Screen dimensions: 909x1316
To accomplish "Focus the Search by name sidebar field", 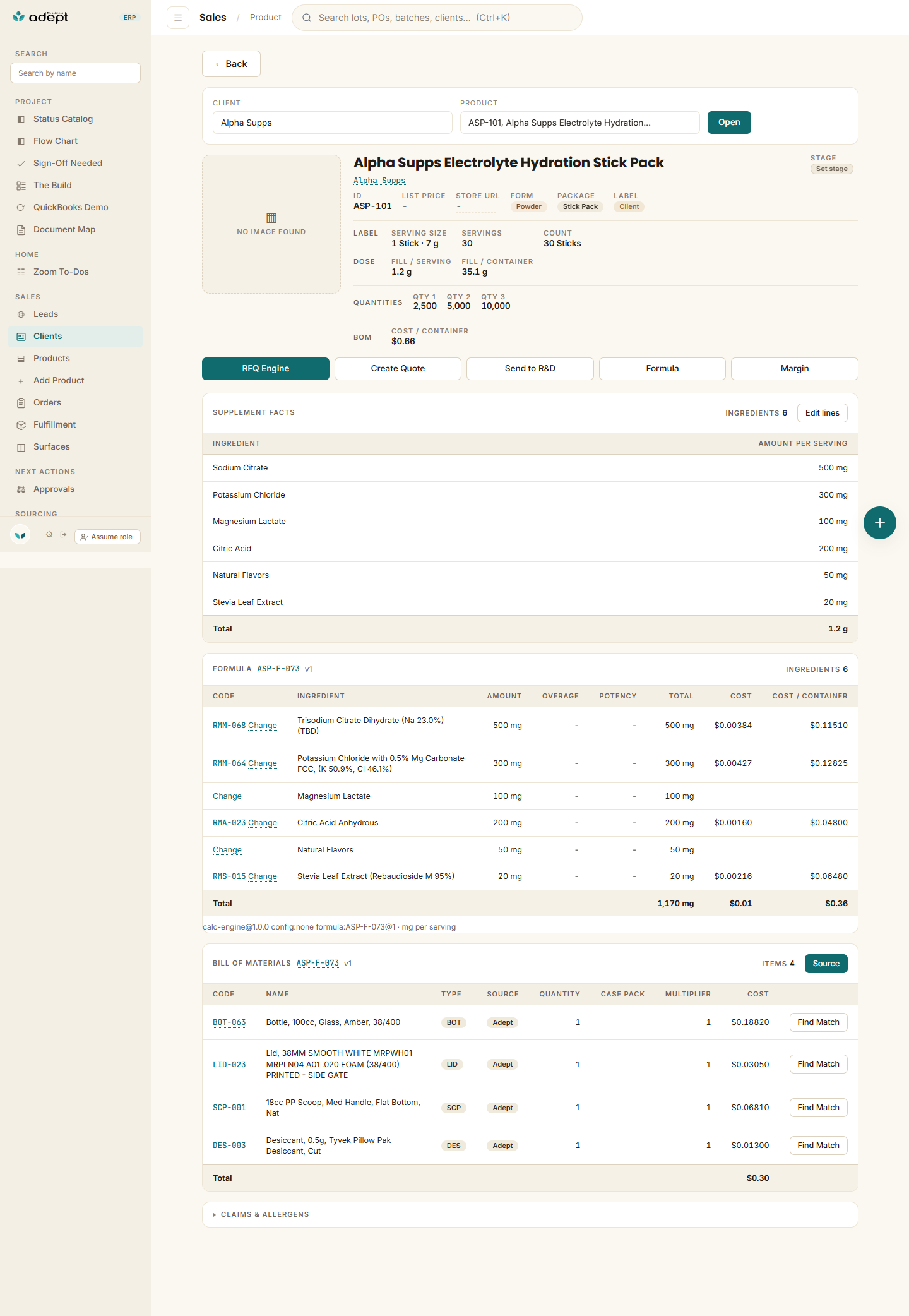I will coord(75,73).
